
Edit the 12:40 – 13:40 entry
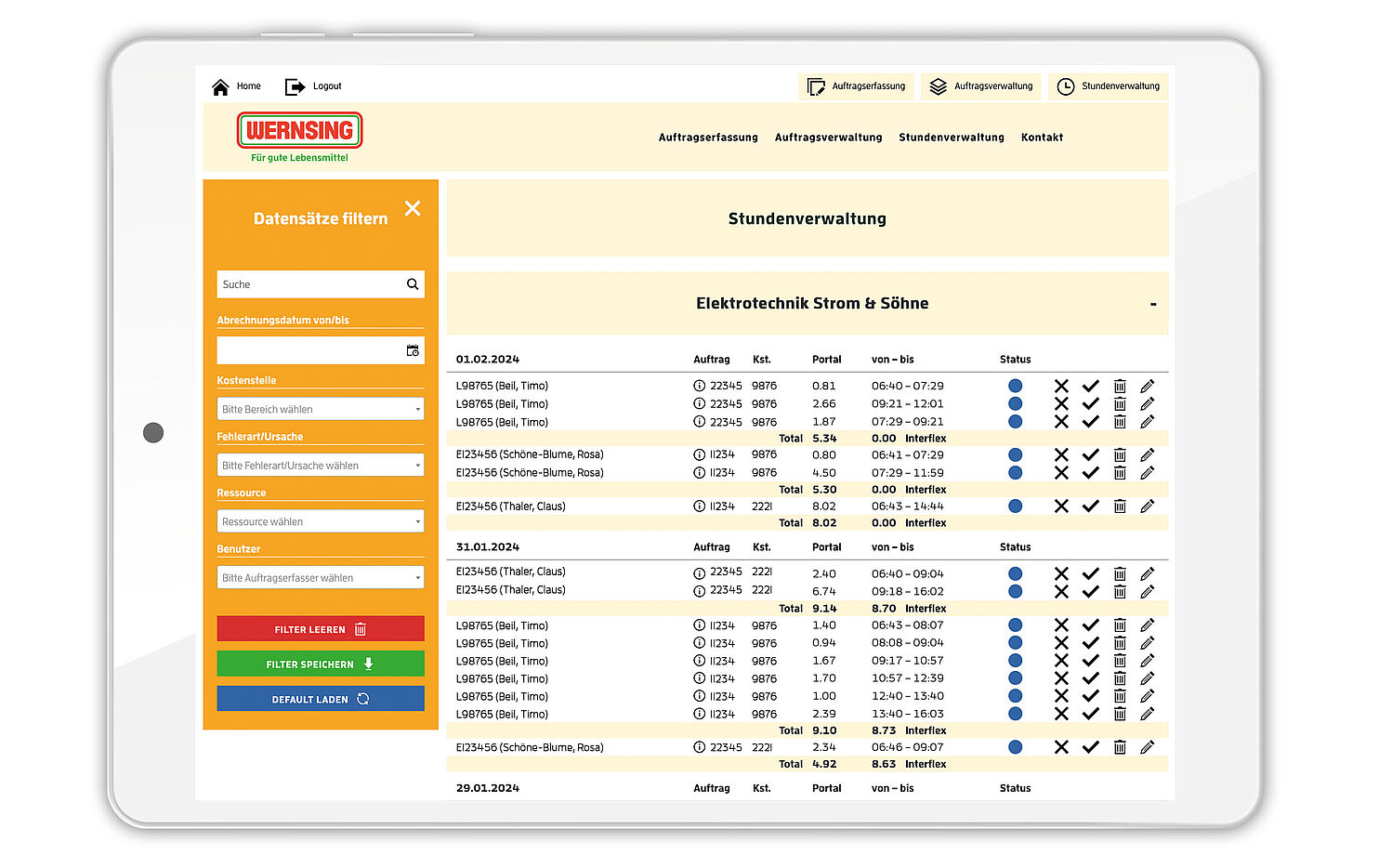click(x=1148, y=696)
